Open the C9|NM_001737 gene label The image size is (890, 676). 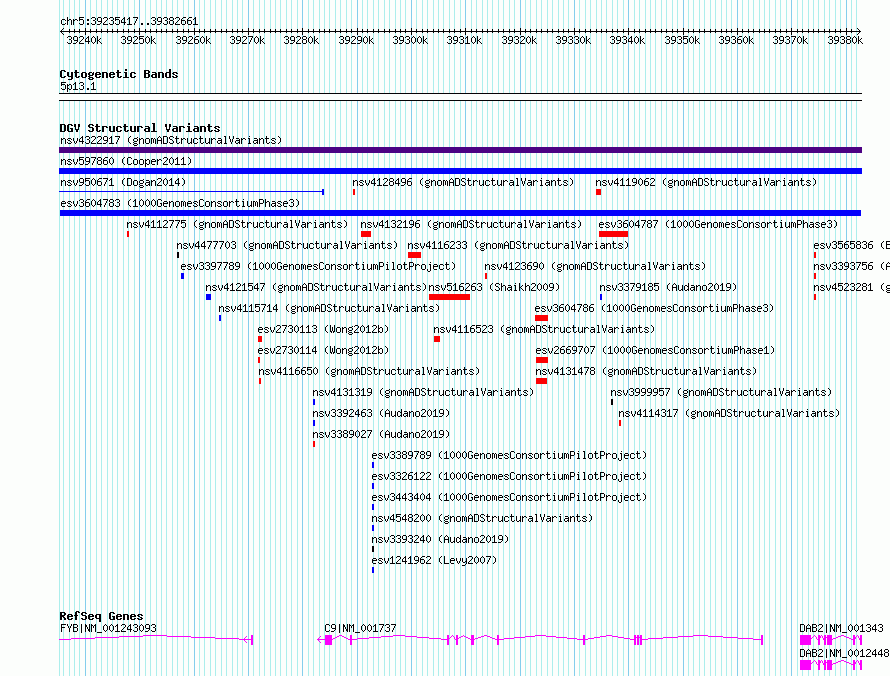[360, 628]
